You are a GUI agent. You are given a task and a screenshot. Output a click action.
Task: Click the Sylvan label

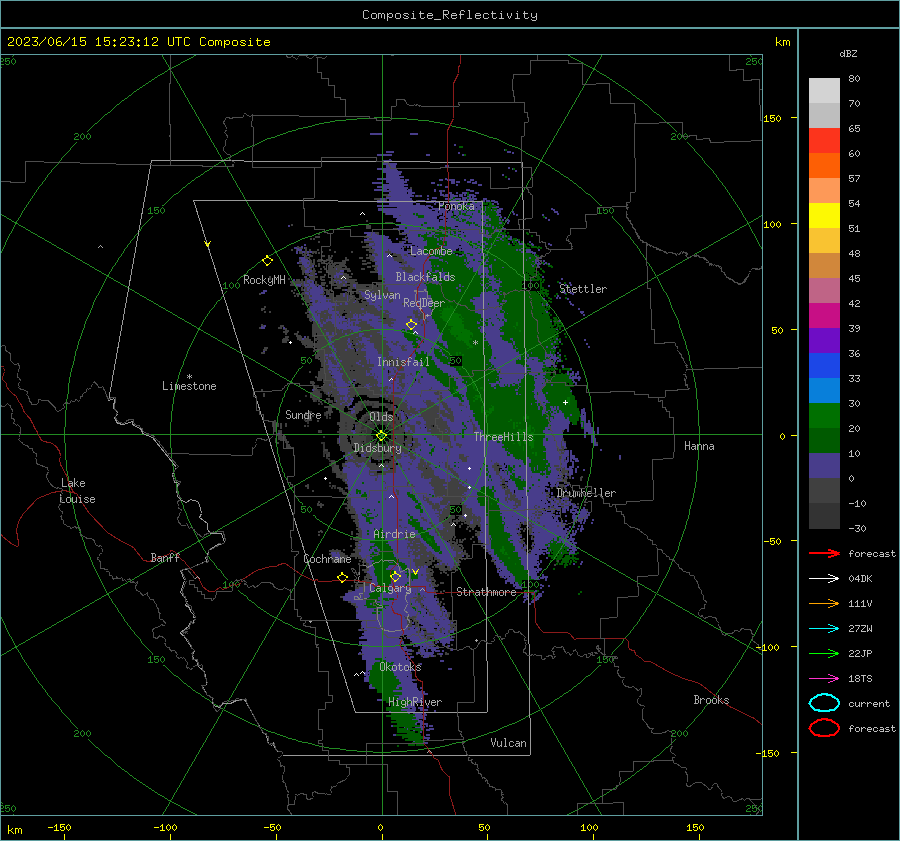pyautogui.click(x=382, y=295)
